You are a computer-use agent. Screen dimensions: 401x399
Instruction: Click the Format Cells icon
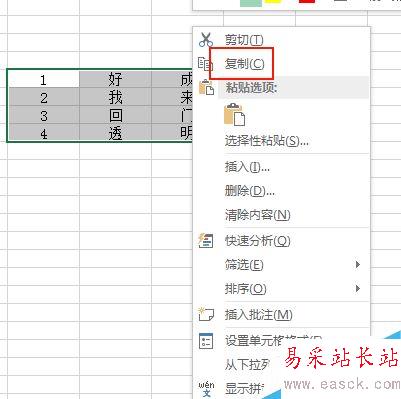[x=206, y=341]
